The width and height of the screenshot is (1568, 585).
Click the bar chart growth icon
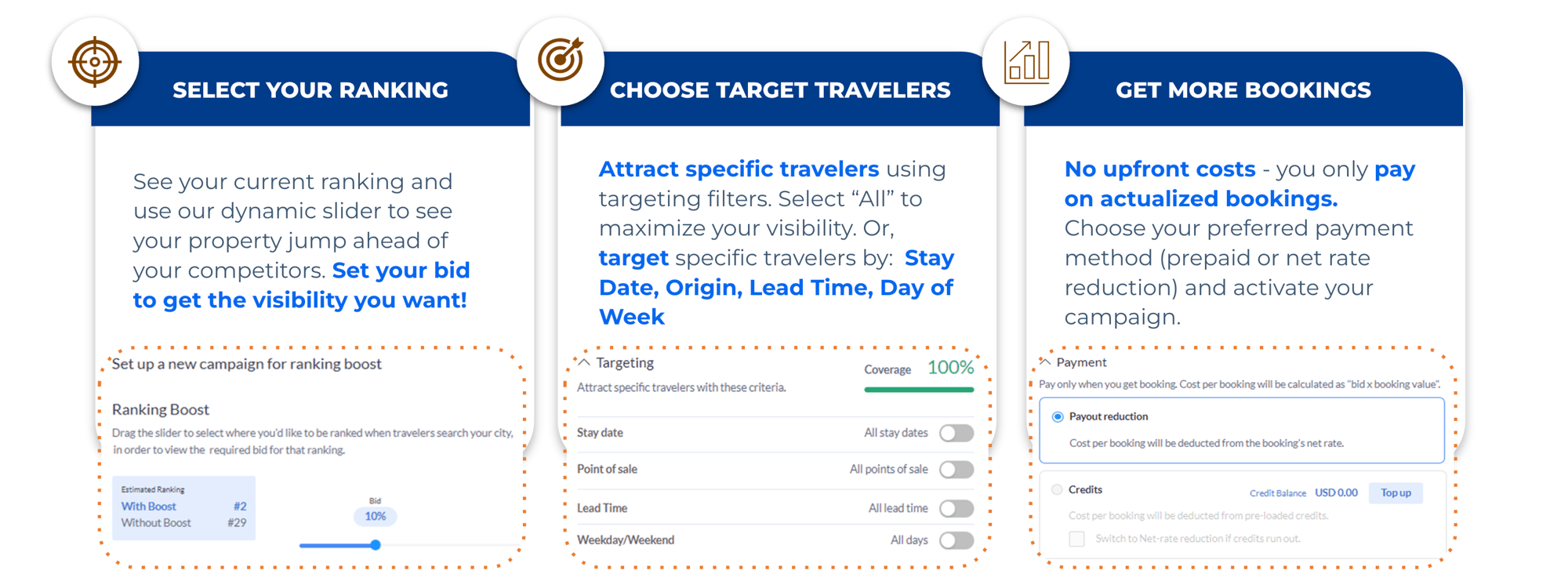[x=1026, y=61]
